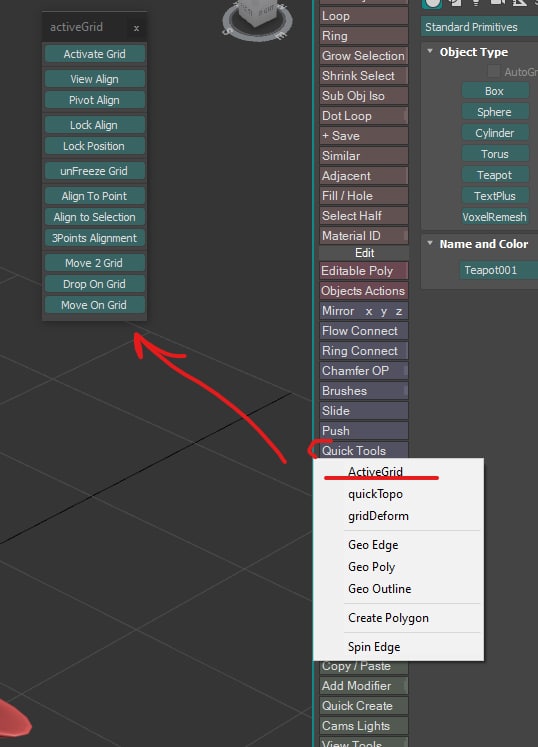538x747 pixels.
Task: Select the Geo Outline menu entry
Action: point(398,589)
